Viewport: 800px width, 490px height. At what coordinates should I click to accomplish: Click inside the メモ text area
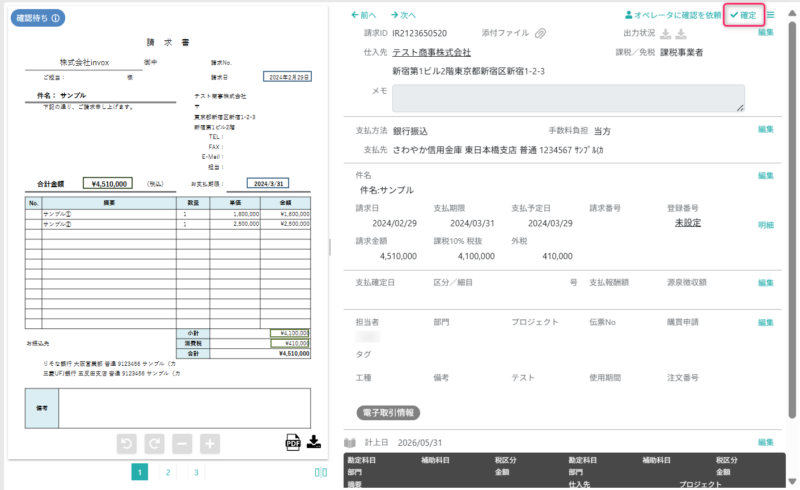click(568, 98)
